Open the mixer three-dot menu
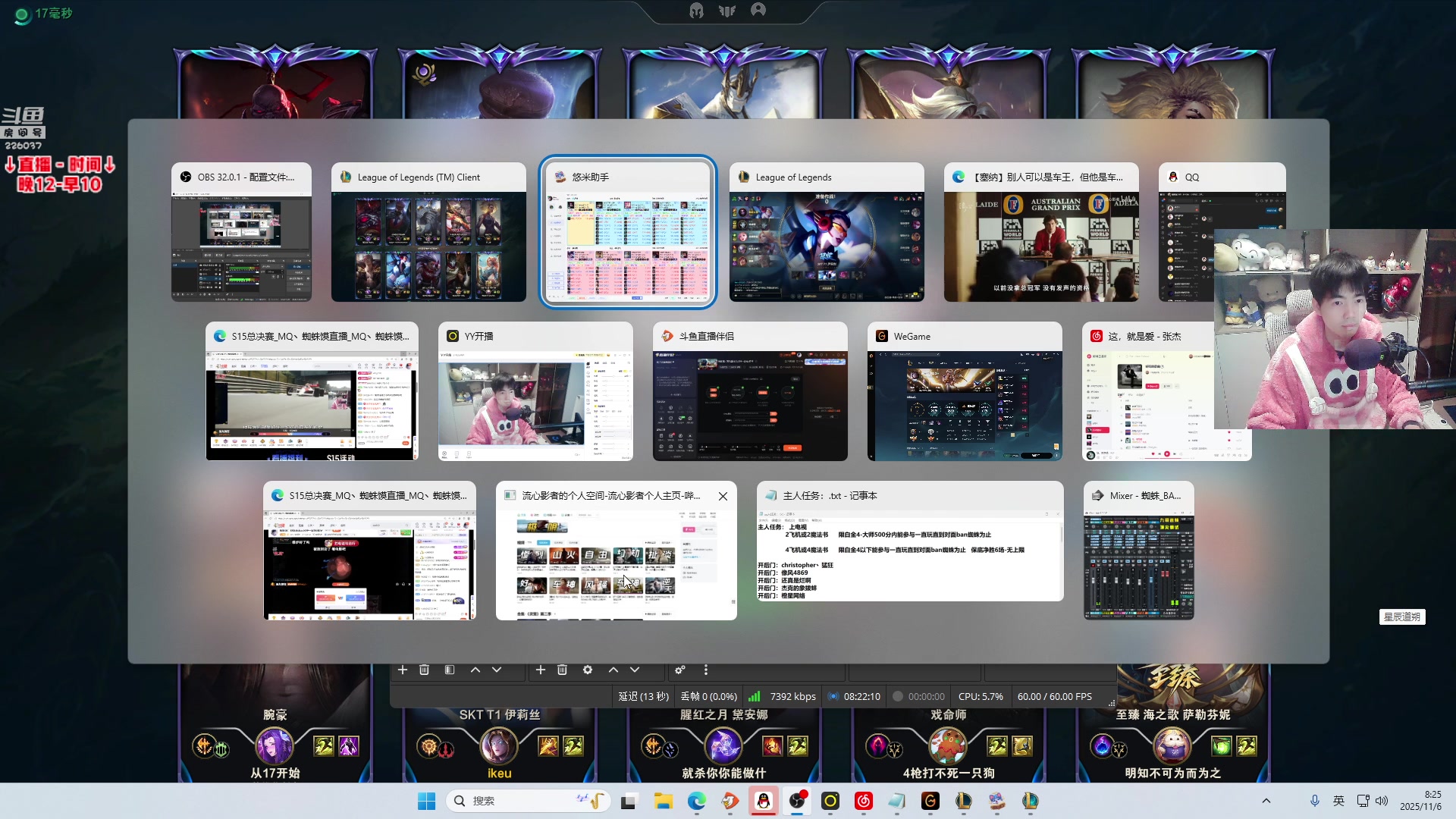Viewport: 1456px width, 819px height. (705, 670)
